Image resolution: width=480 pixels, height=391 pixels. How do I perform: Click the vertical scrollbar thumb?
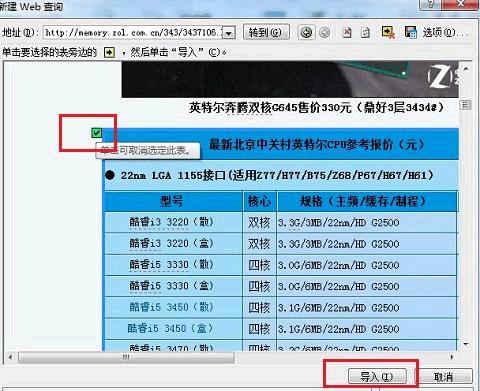(465, 105)
